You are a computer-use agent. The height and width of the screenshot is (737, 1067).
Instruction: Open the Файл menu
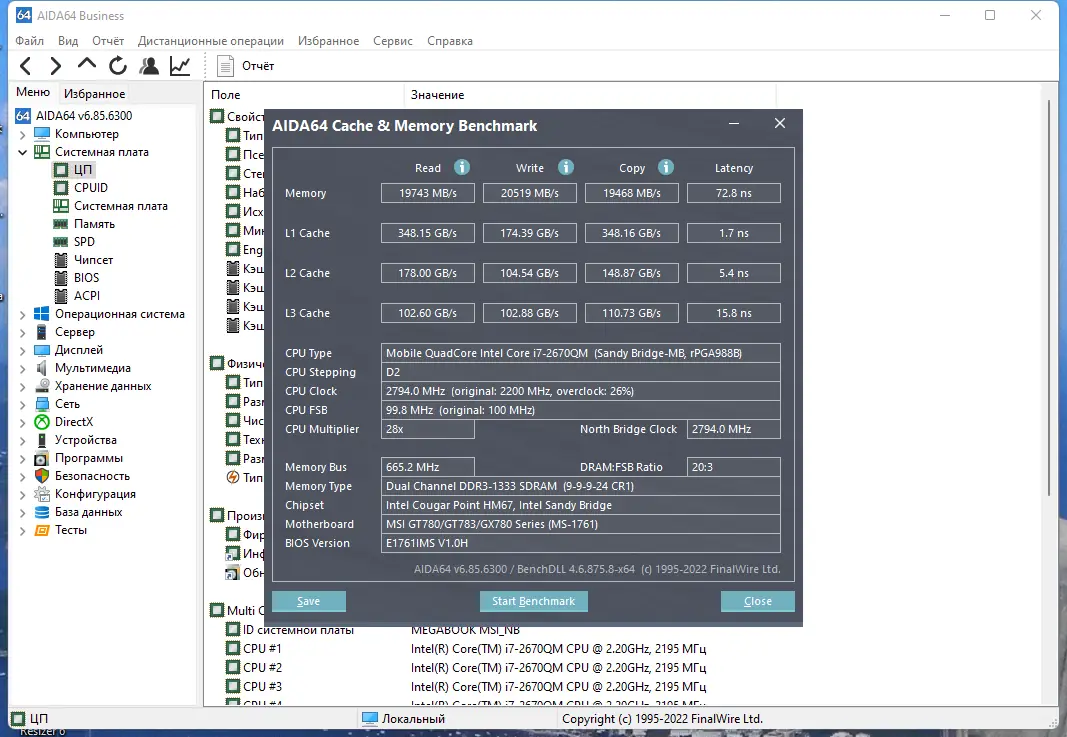pos(29,41)
